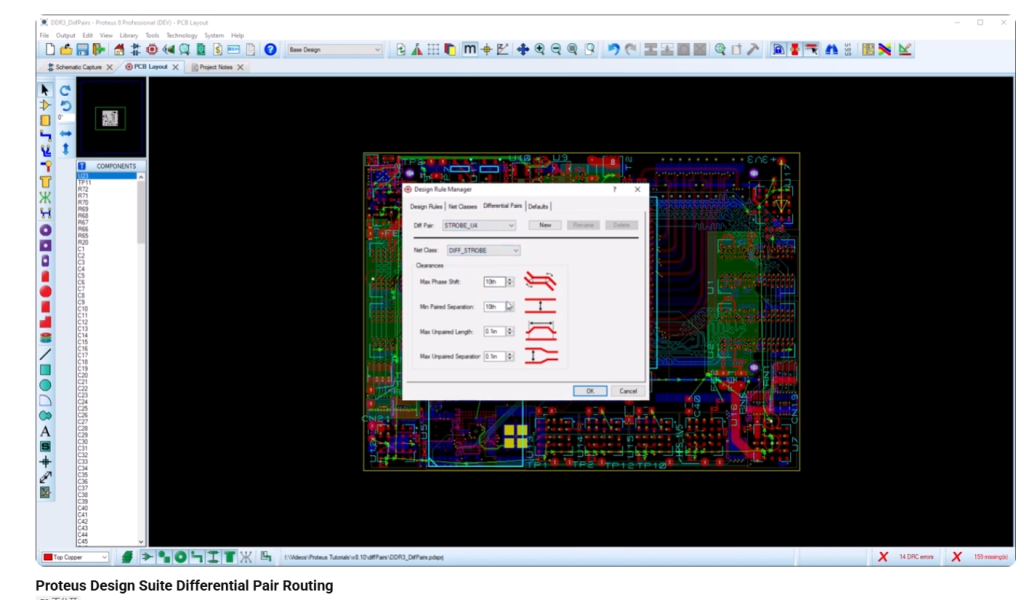This screenshot has height=600, width=1024.
Task: Adjust the Max Phase Shift stepper arrows
Action: [x=510, y=282]
